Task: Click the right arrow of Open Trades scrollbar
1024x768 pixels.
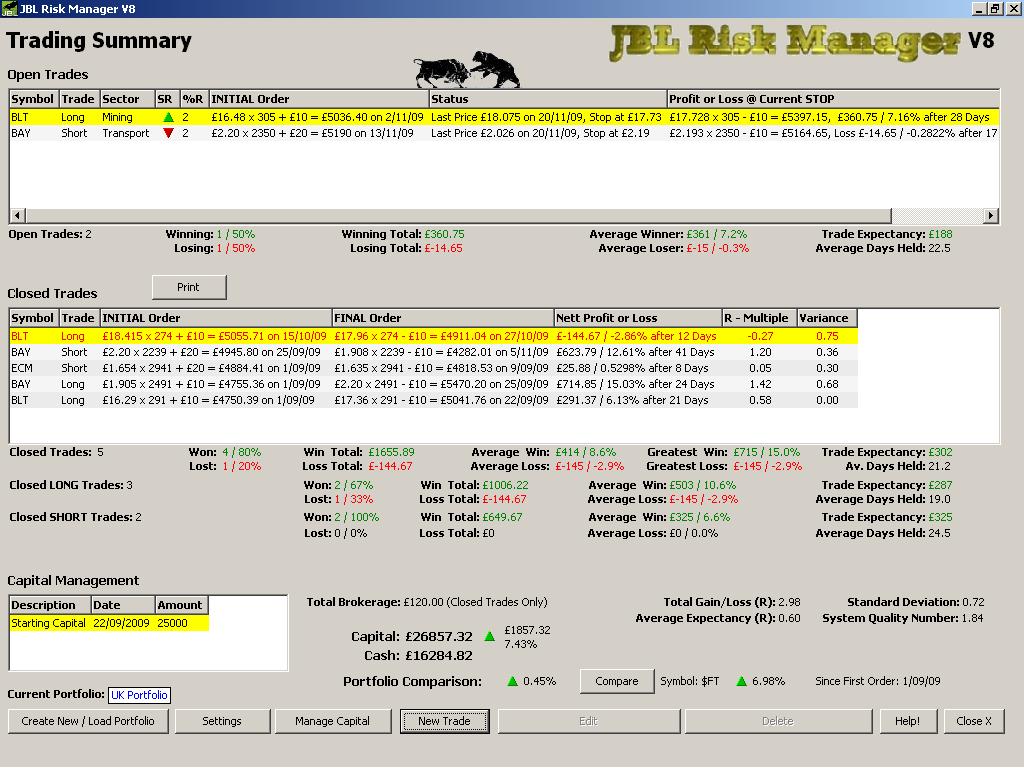Action: (x=991, y=215)
